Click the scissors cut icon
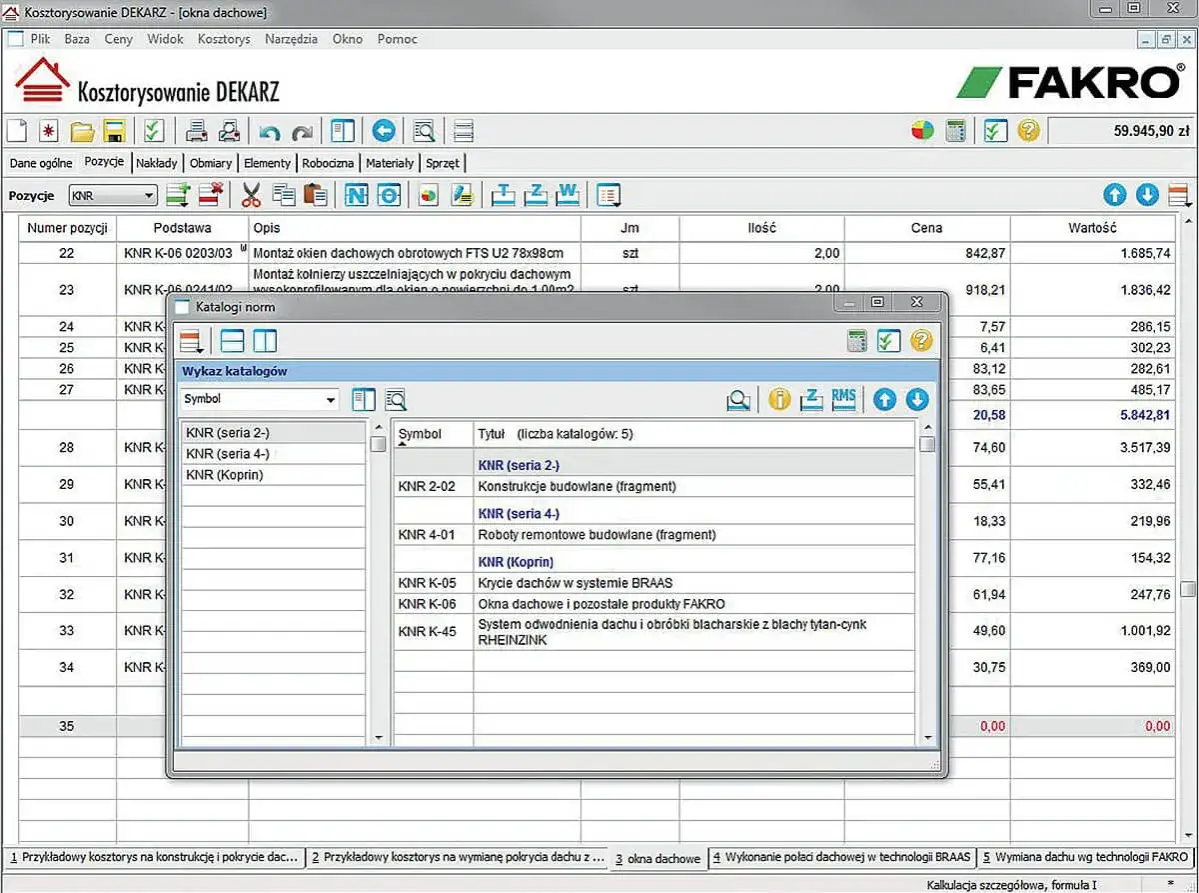 (251, 194)
